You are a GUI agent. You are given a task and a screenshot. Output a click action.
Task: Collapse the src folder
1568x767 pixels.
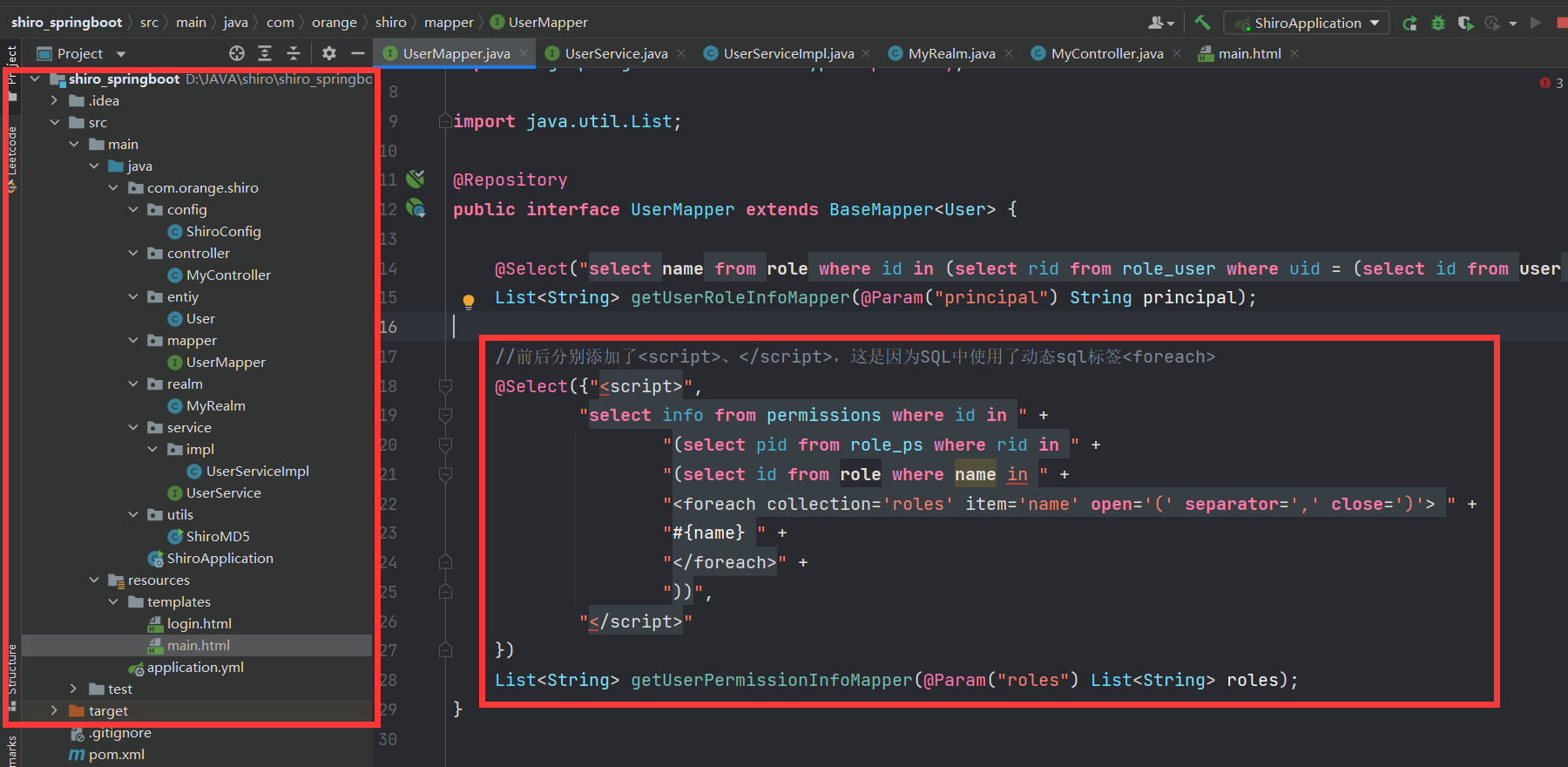[54, 123]
